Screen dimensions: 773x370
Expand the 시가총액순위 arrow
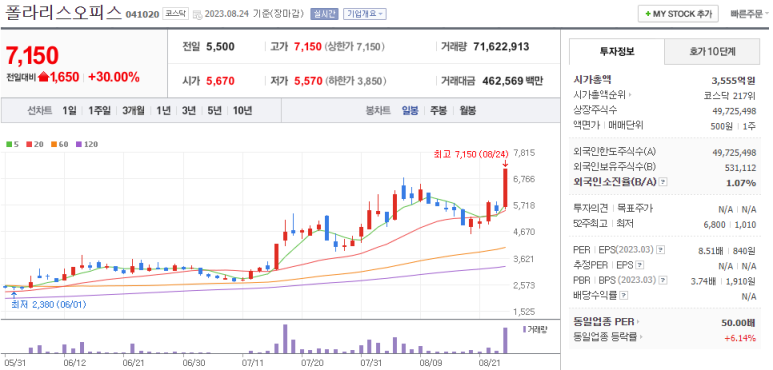pos(630,95)
